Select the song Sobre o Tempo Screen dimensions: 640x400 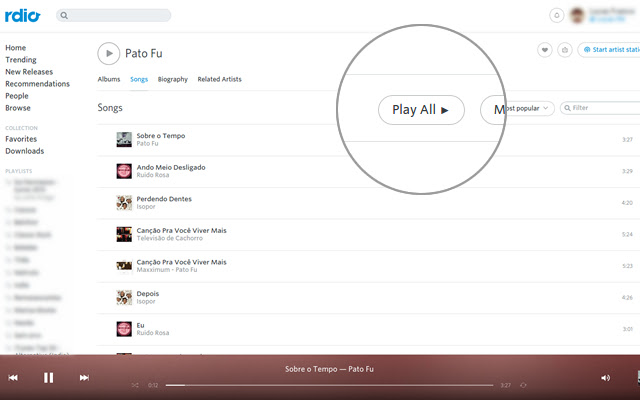click(x=161, y=136)
